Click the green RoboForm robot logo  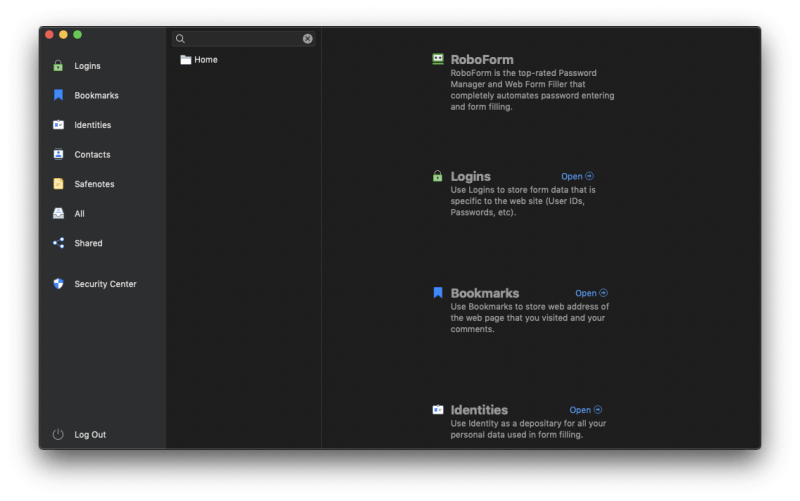(438, 59)
